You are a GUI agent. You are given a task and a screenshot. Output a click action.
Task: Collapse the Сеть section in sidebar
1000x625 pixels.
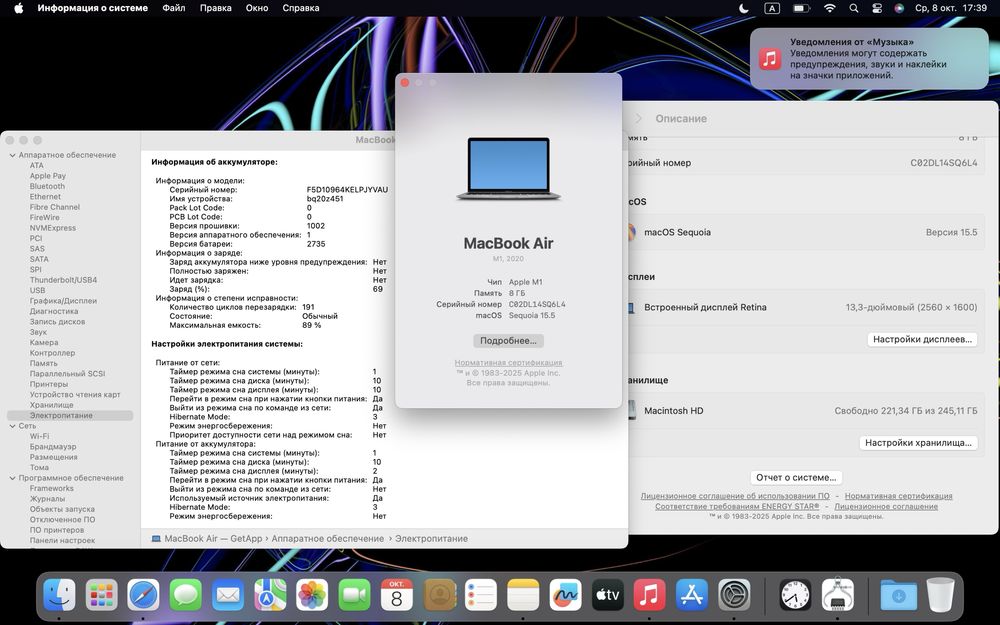click(12, 426)
